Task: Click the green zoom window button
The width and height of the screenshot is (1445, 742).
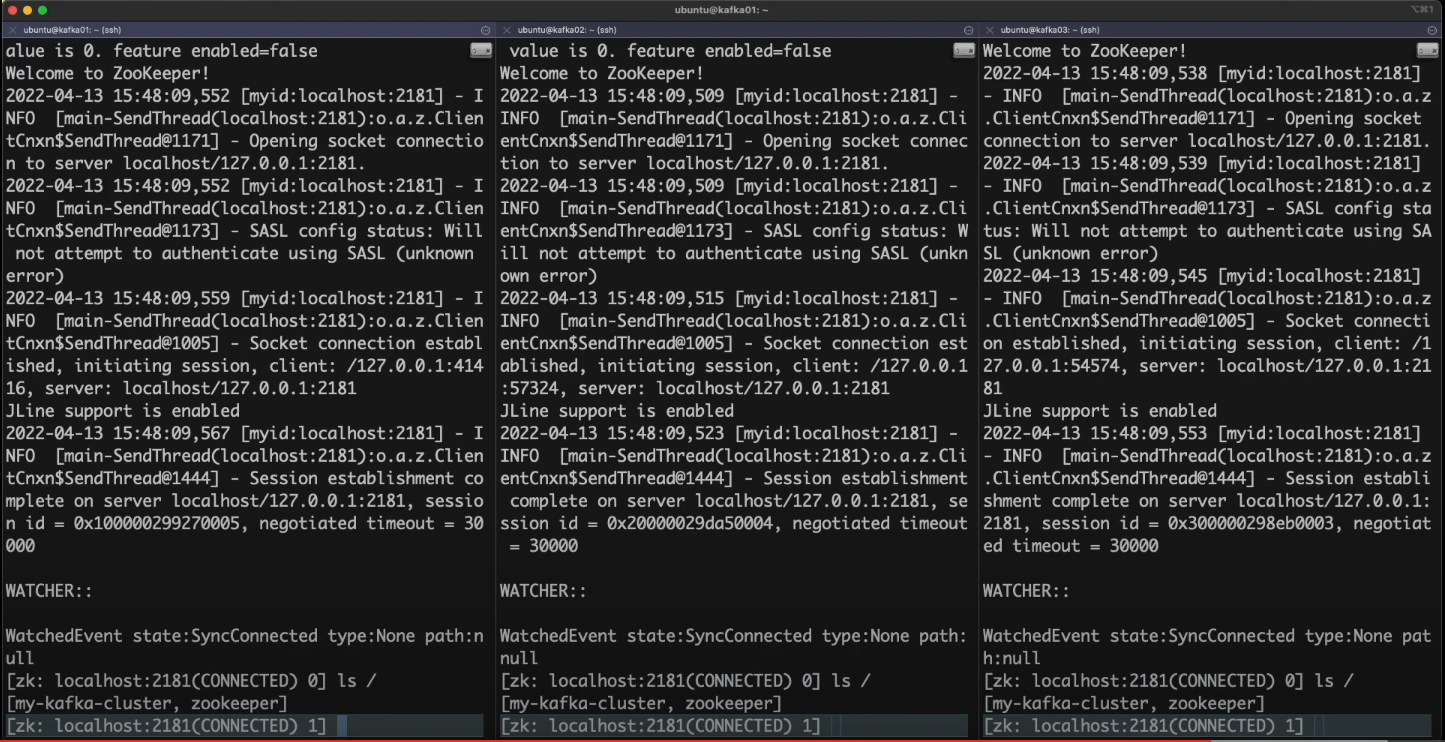Action: (43, 10)
